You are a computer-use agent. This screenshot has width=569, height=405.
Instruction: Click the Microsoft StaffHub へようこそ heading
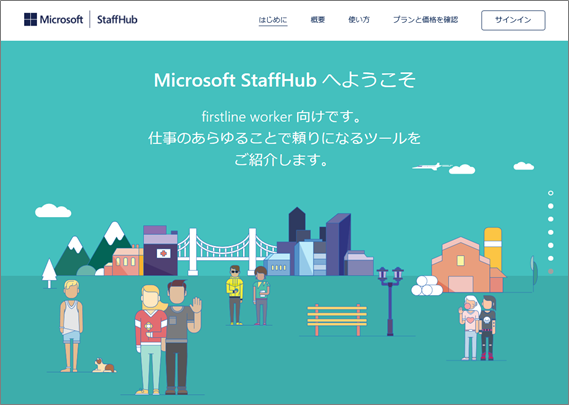pos(284,80)
